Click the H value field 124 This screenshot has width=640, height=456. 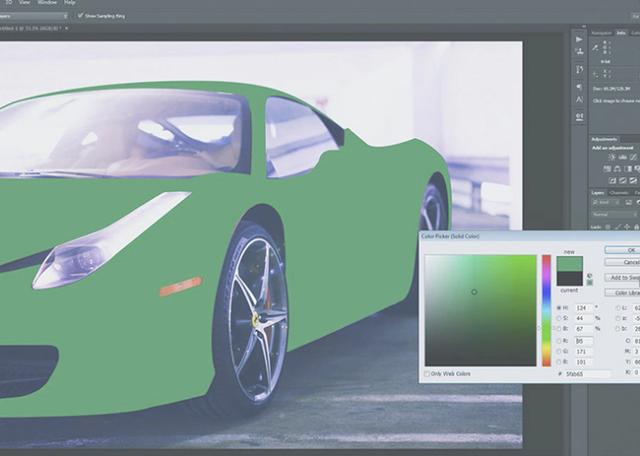coord(584,307)
